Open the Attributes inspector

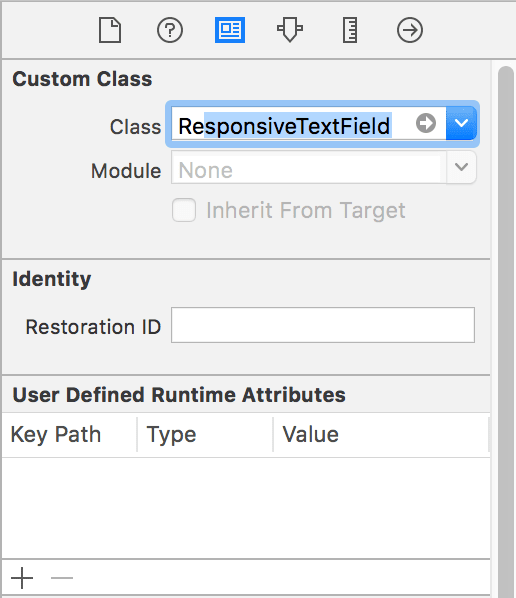(x=290, y=30)
